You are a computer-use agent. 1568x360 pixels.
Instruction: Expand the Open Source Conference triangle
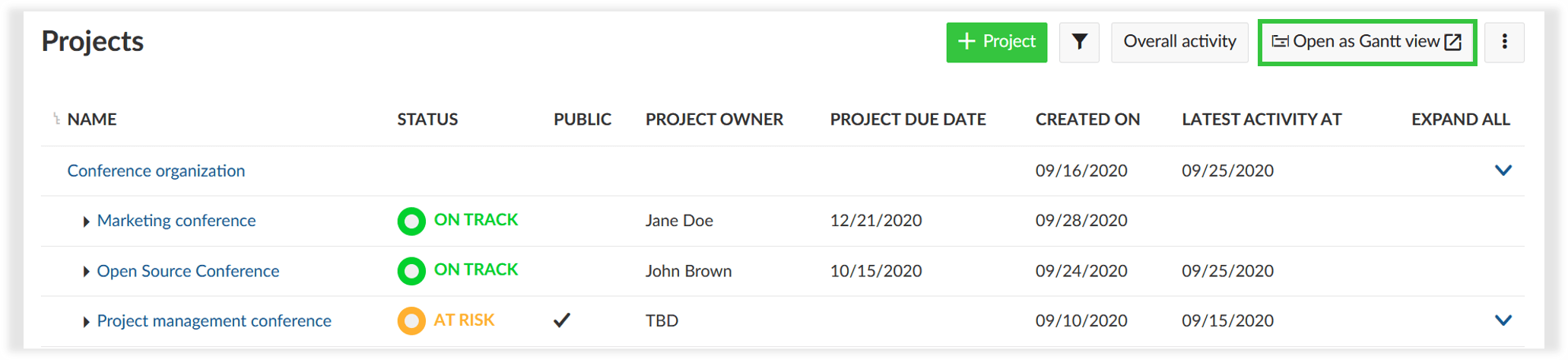(86, 272)
